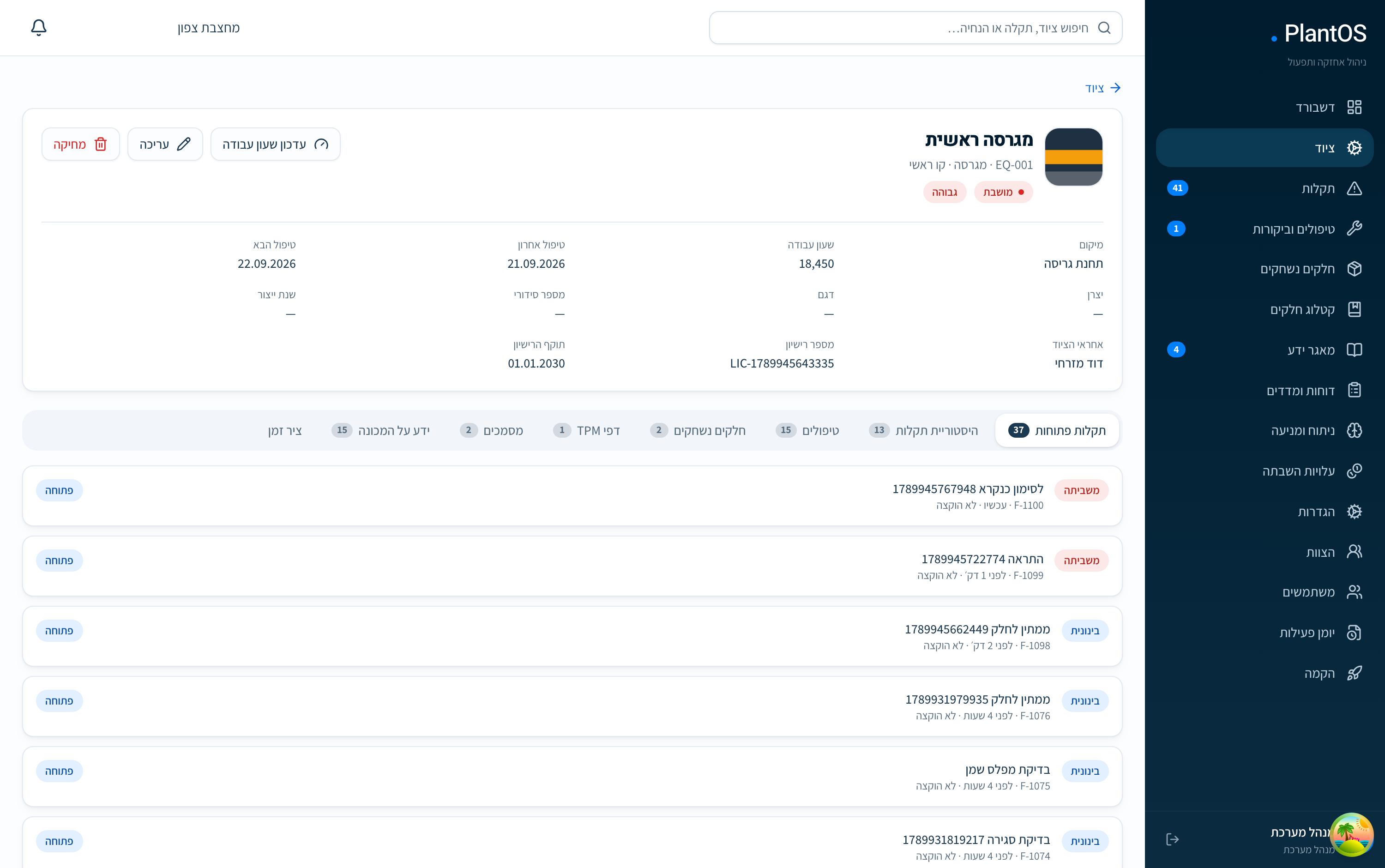Open fault F-1100 לסימון כנקרא row
The image size is (1385, 868).
click(x=572, y=496)
